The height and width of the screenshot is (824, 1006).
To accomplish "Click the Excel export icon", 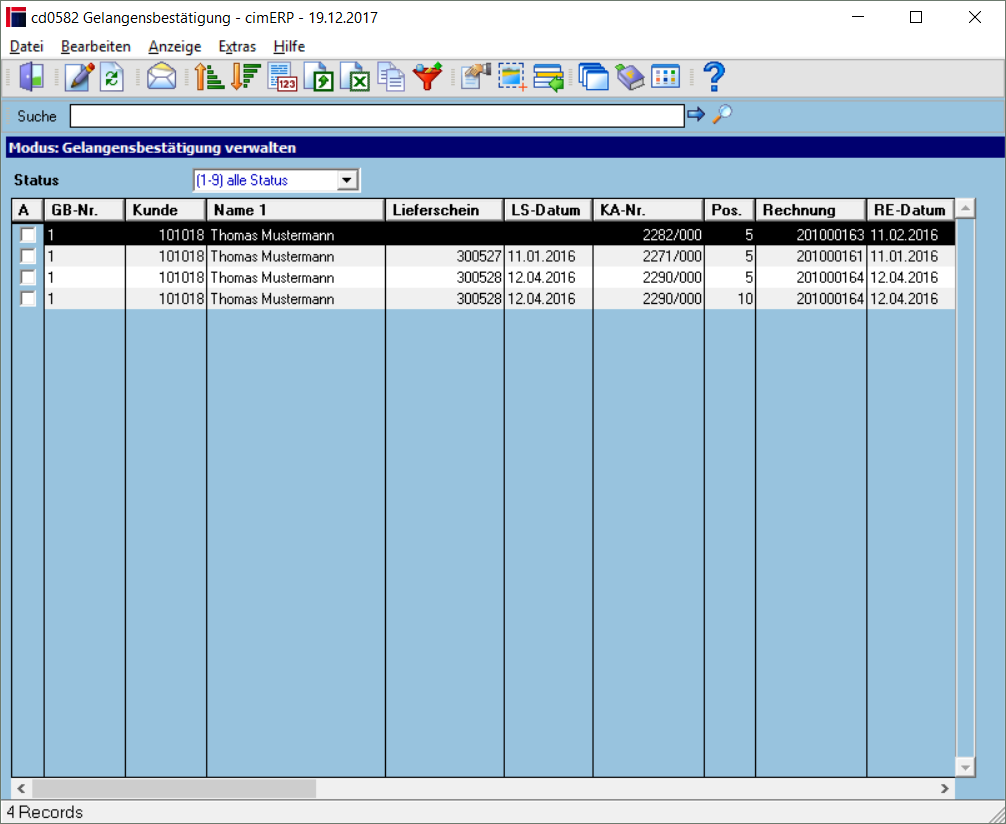I will click(355, 77).
